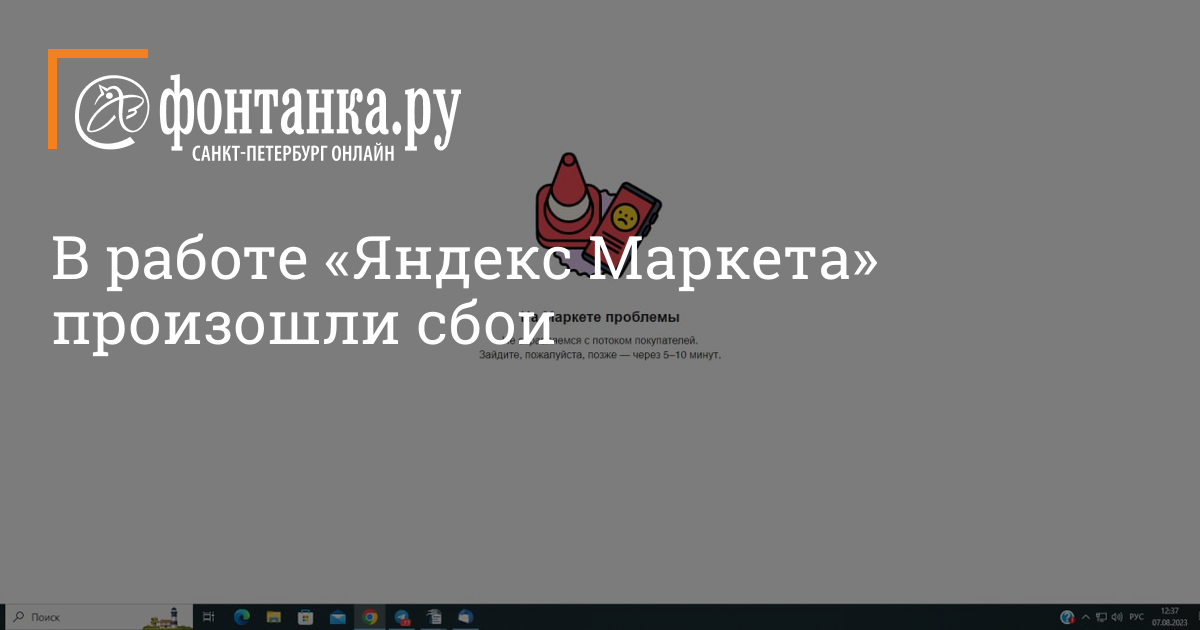Viewport: 1200px width, 630px height.
Task: Open the calendar from the 12:37 clock
Action: [1168, 617]
